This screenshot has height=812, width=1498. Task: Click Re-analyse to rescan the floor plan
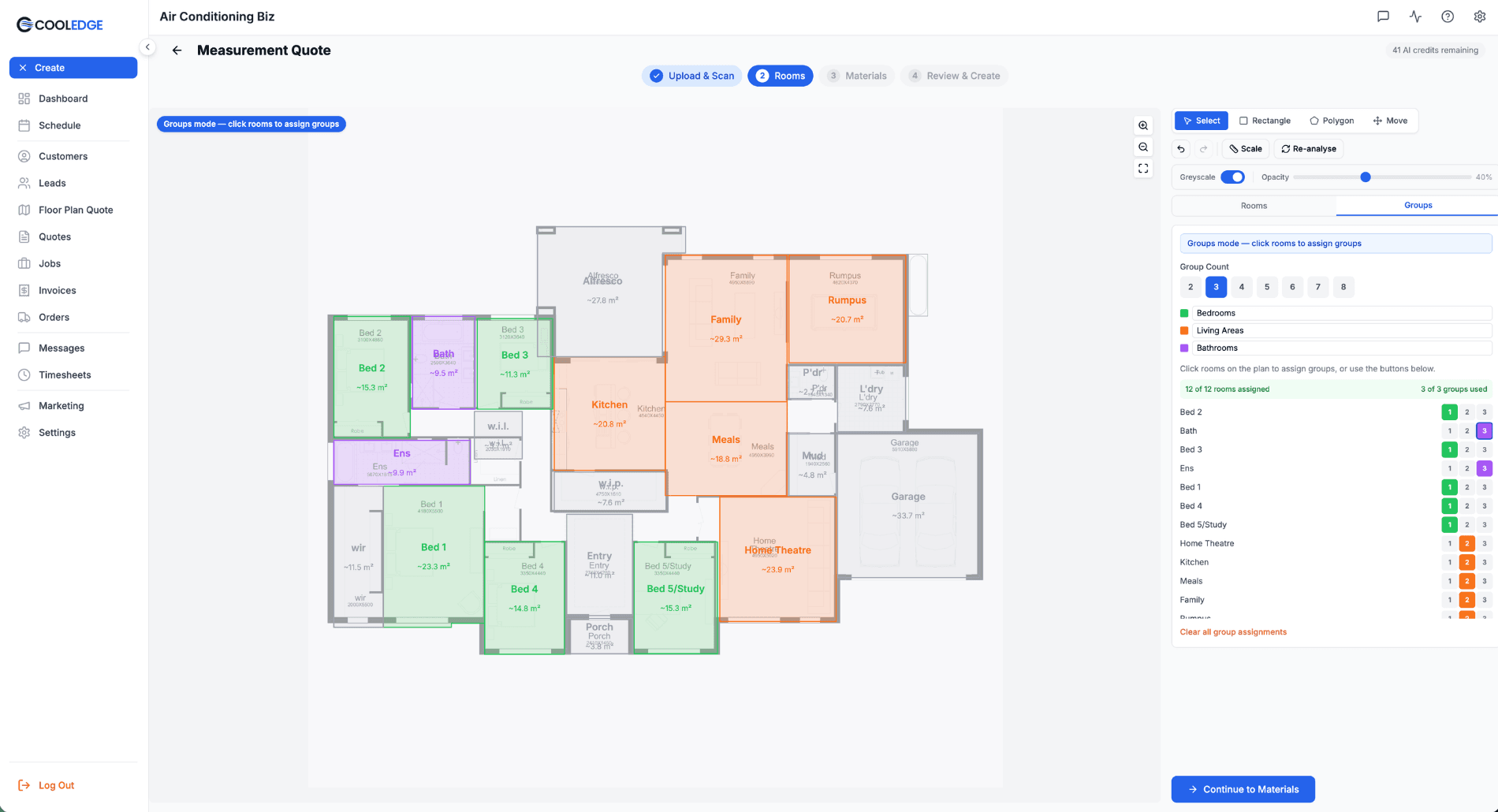[x=1308, y=148]
